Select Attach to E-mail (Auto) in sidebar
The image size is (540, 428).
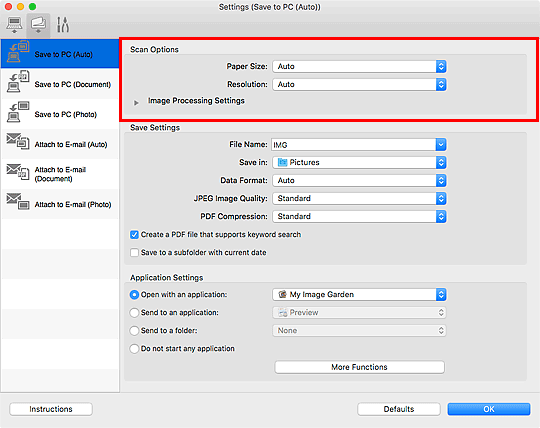pos(60,144)
